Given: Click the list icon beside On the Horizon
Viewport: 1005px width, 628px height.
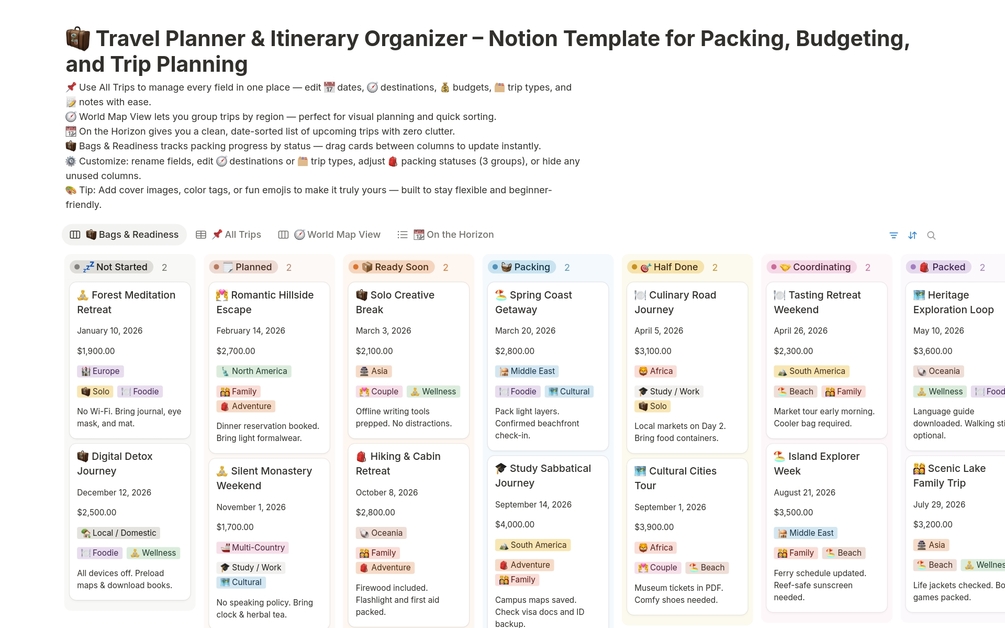Looking at the screenshot, I should coord(402,235).
